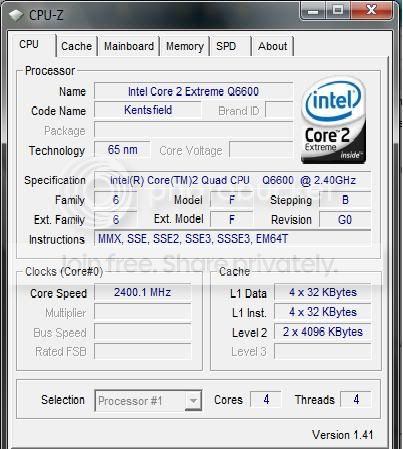Click the Version 1.41 text

point(342,435)
